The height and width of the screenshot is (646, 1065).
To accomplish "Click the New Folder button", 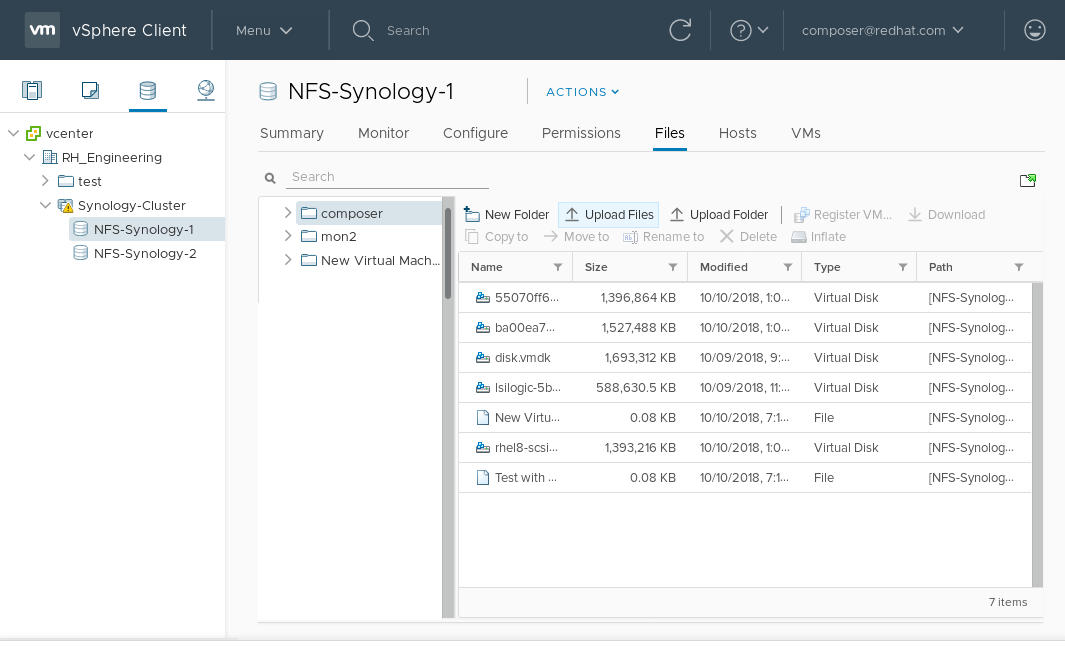I will click(x=507, y=215).
